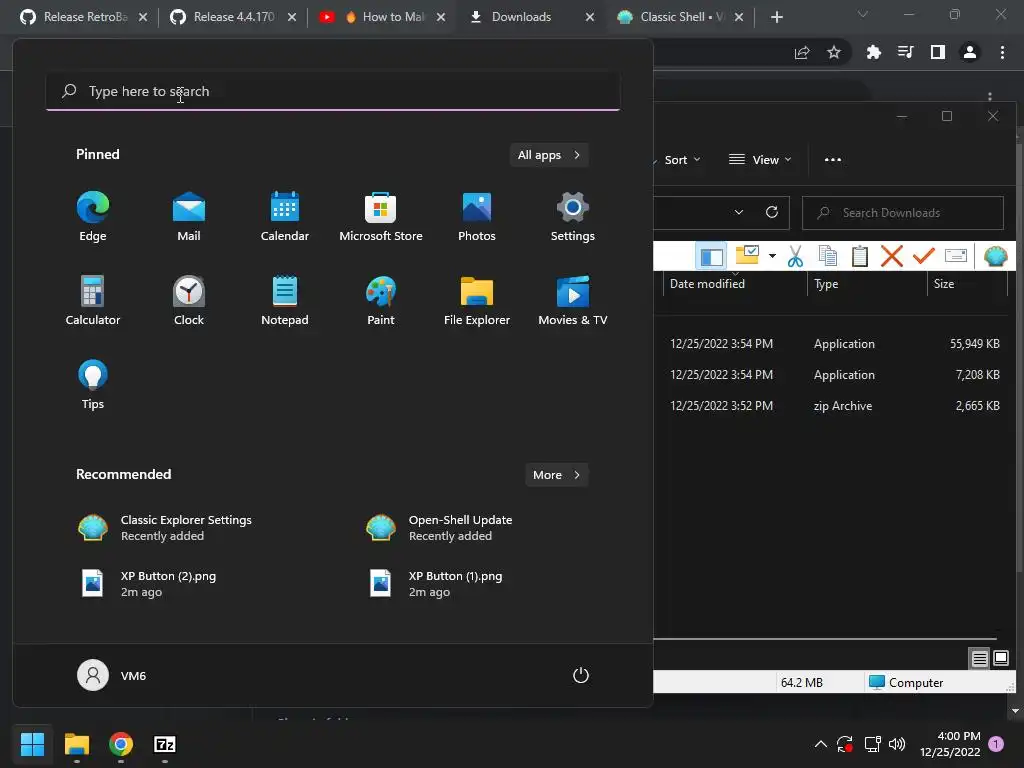Image resolution: width=1024 pixels, height=768 pixels.
Task: Open Explorer See more ellipsis menu
Action: point(833,160)
